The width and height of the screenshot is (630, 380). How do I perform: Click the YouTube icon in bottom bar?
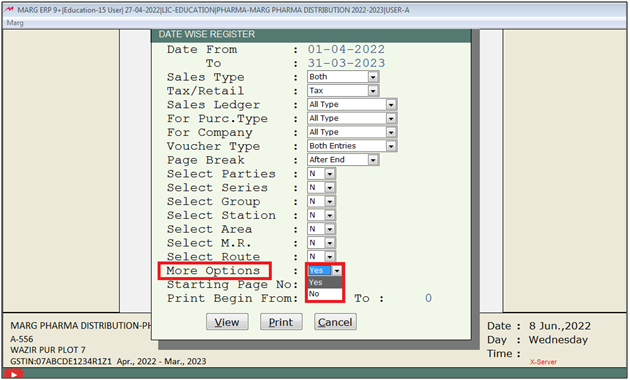point(14,374)
